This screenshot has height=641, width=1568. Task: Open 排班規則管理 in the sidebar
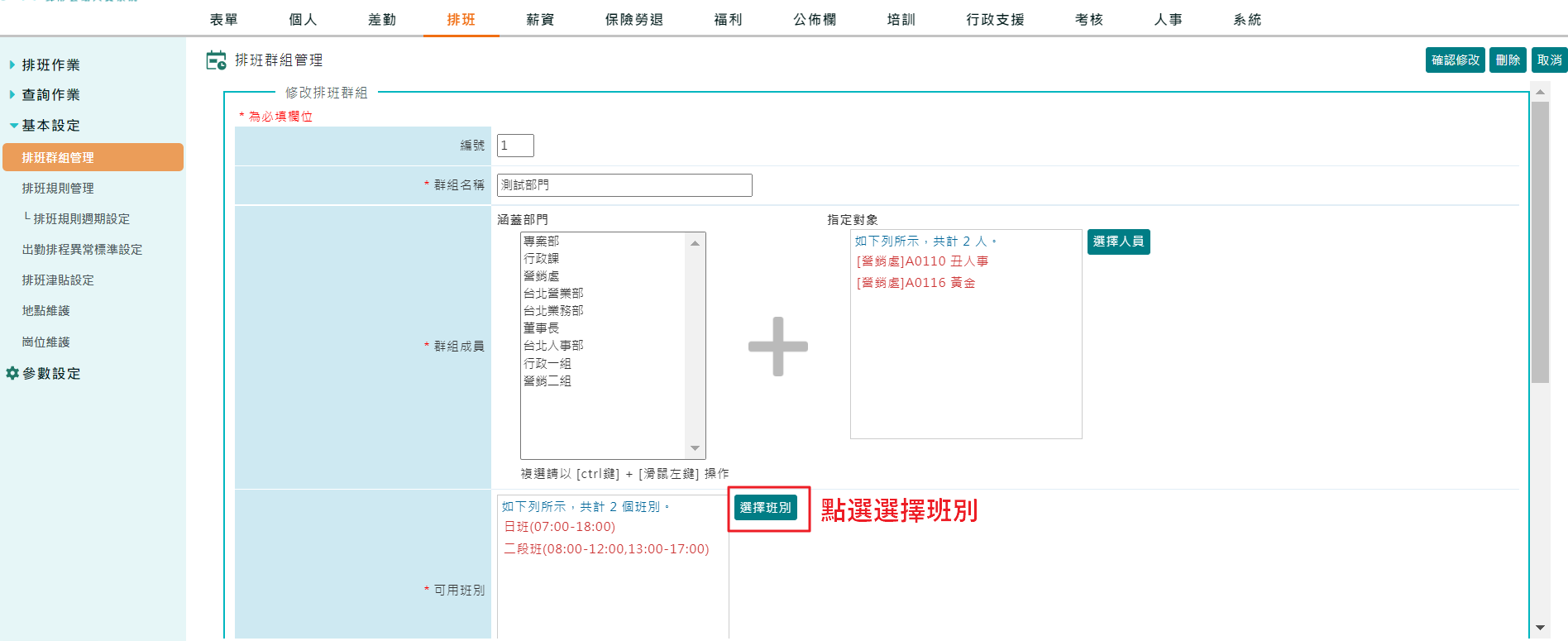pos(58,188)
